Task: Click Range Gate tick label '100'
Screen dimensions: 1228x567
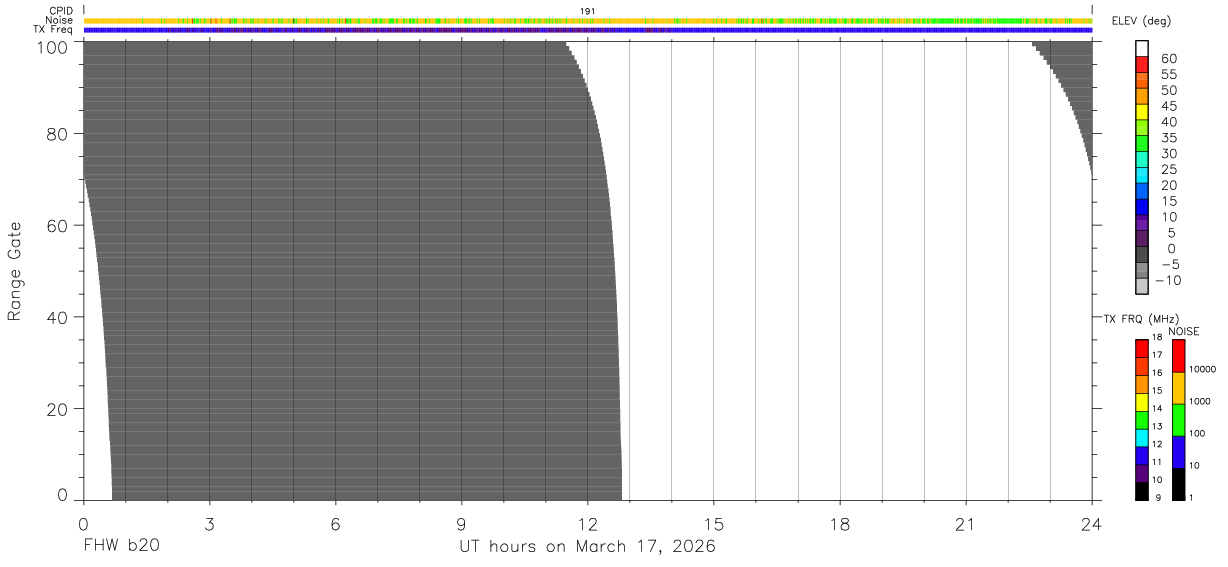Action: pos(53,47)
